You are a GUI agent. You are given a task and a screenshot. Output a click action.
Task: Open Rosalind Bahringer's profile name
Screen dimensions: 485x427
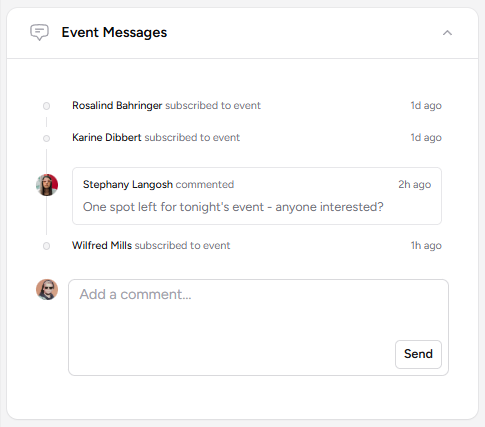[x=117, y=105]
